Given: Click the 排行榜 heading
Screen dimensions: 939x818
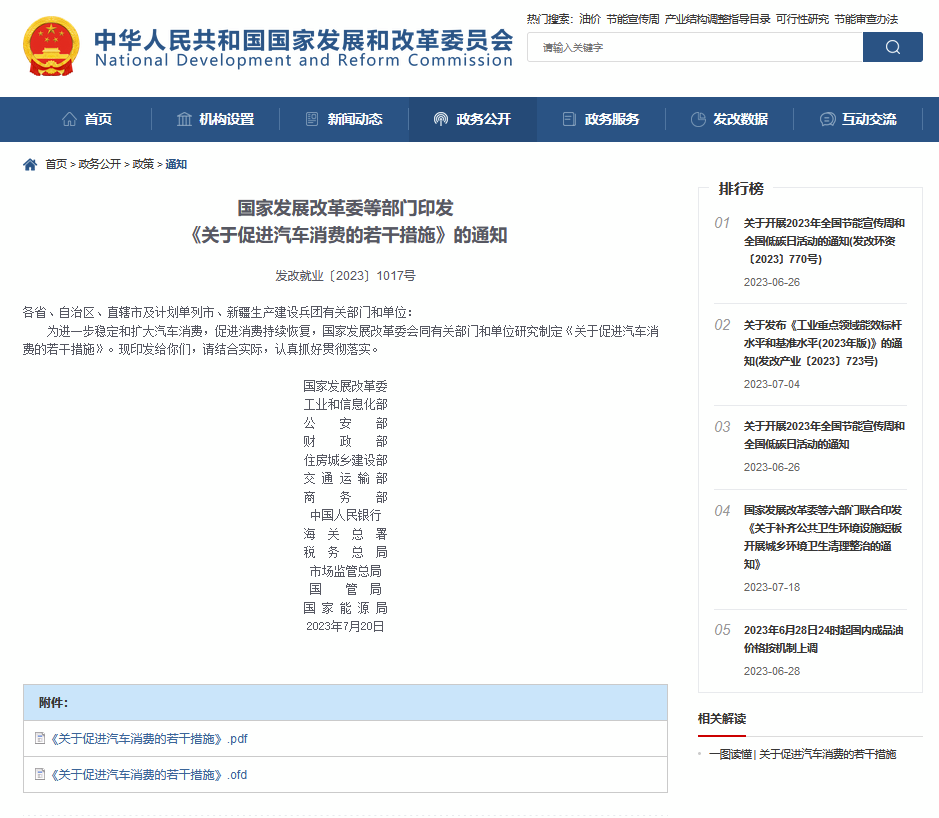Looking at the screenshot, I should (x=741, y=189).
